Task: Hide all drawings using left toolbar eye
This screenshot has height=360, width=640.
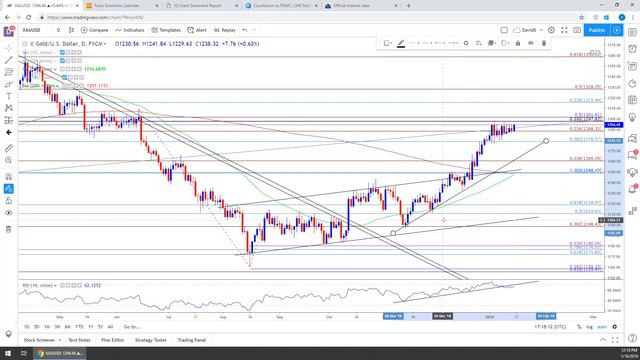Action: 9,213
